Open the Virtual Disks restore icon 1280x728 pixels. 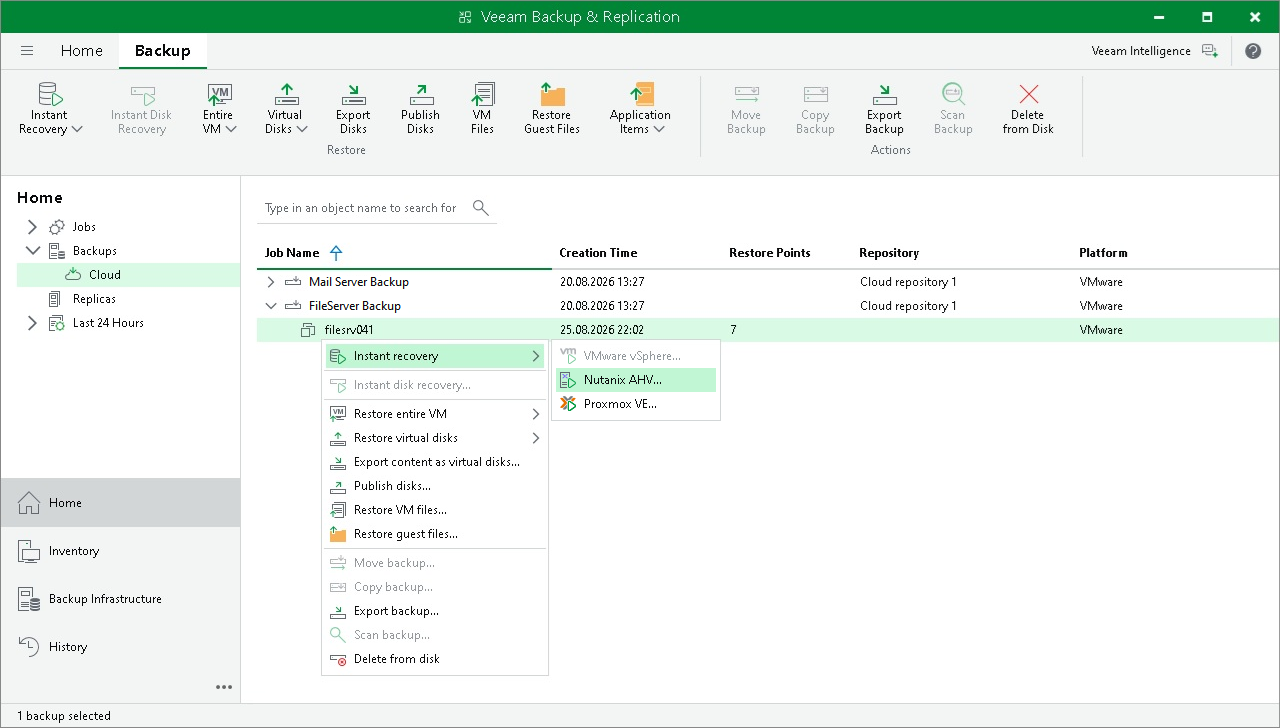286,94
